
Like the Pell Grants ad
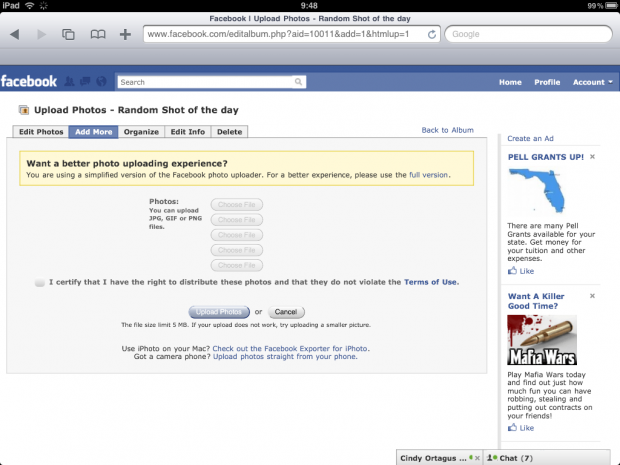coord(521,271)
